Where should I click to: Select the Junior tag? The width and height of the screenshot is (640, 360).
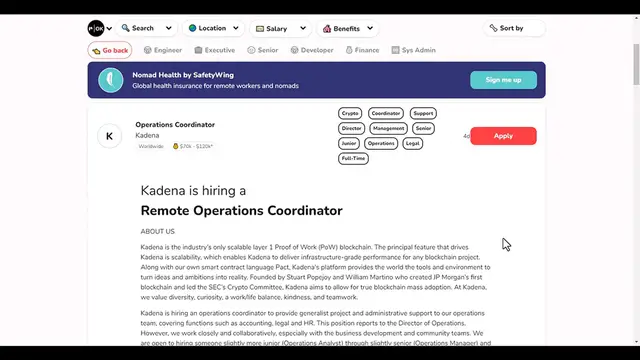(349, 144)
